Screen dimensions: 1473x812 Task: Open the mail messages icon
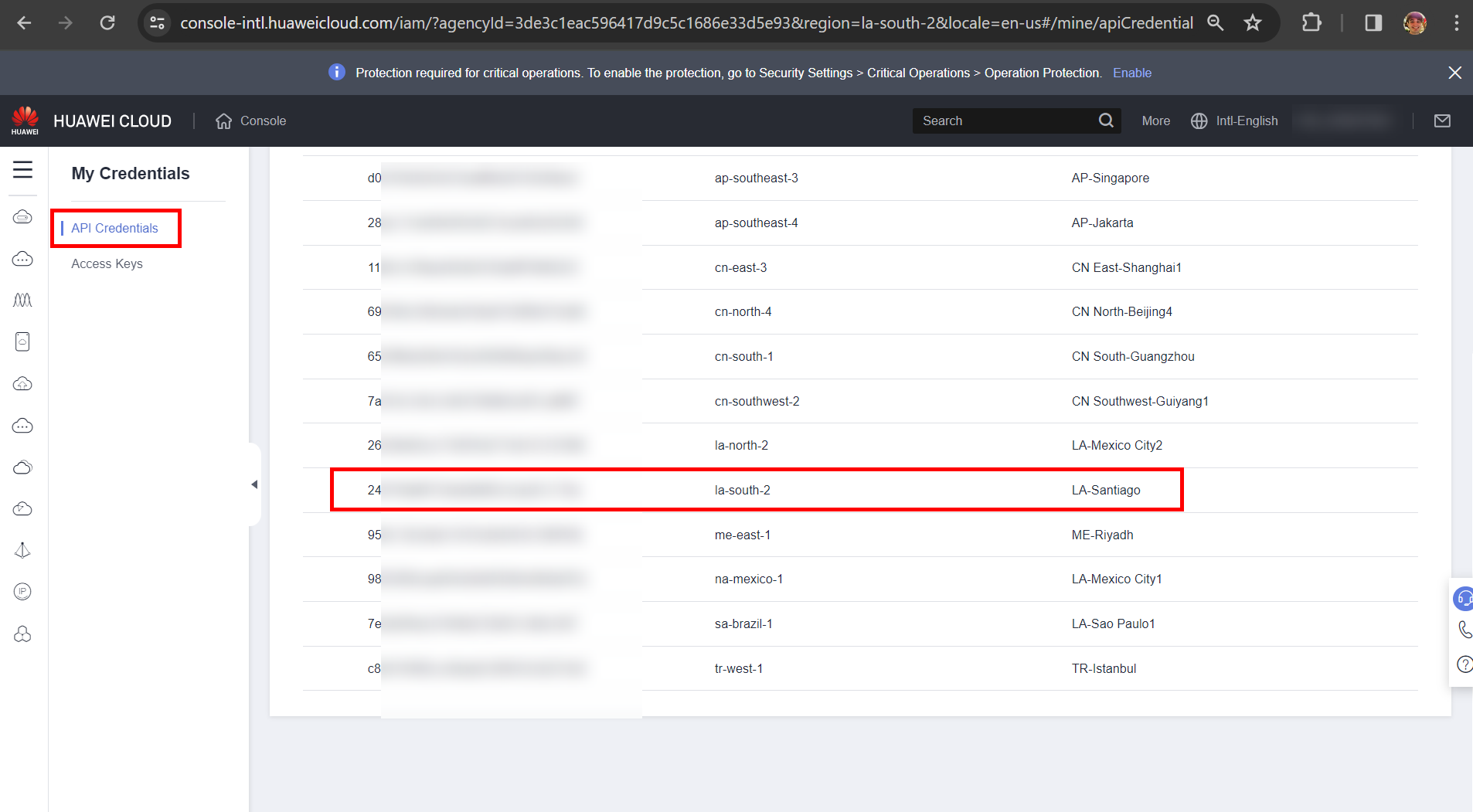tap(1442, 121)
